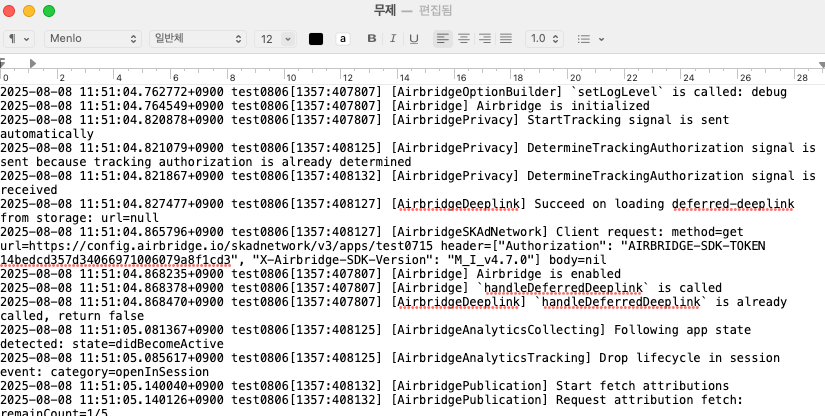Open the list bullets and numbering dropdown
Viewport: 825px width, 416px height.
click(x=590, y=39)
